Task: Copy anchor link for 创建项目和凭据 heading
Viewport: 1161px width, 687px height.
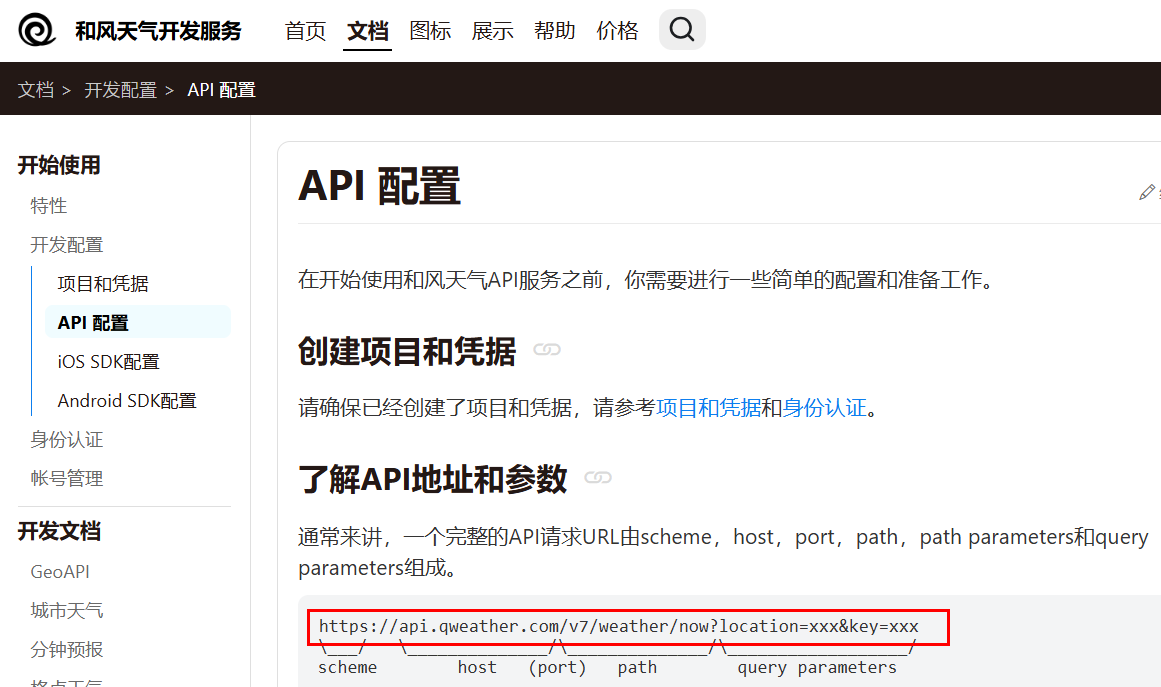Action: [x=547, y=349]
